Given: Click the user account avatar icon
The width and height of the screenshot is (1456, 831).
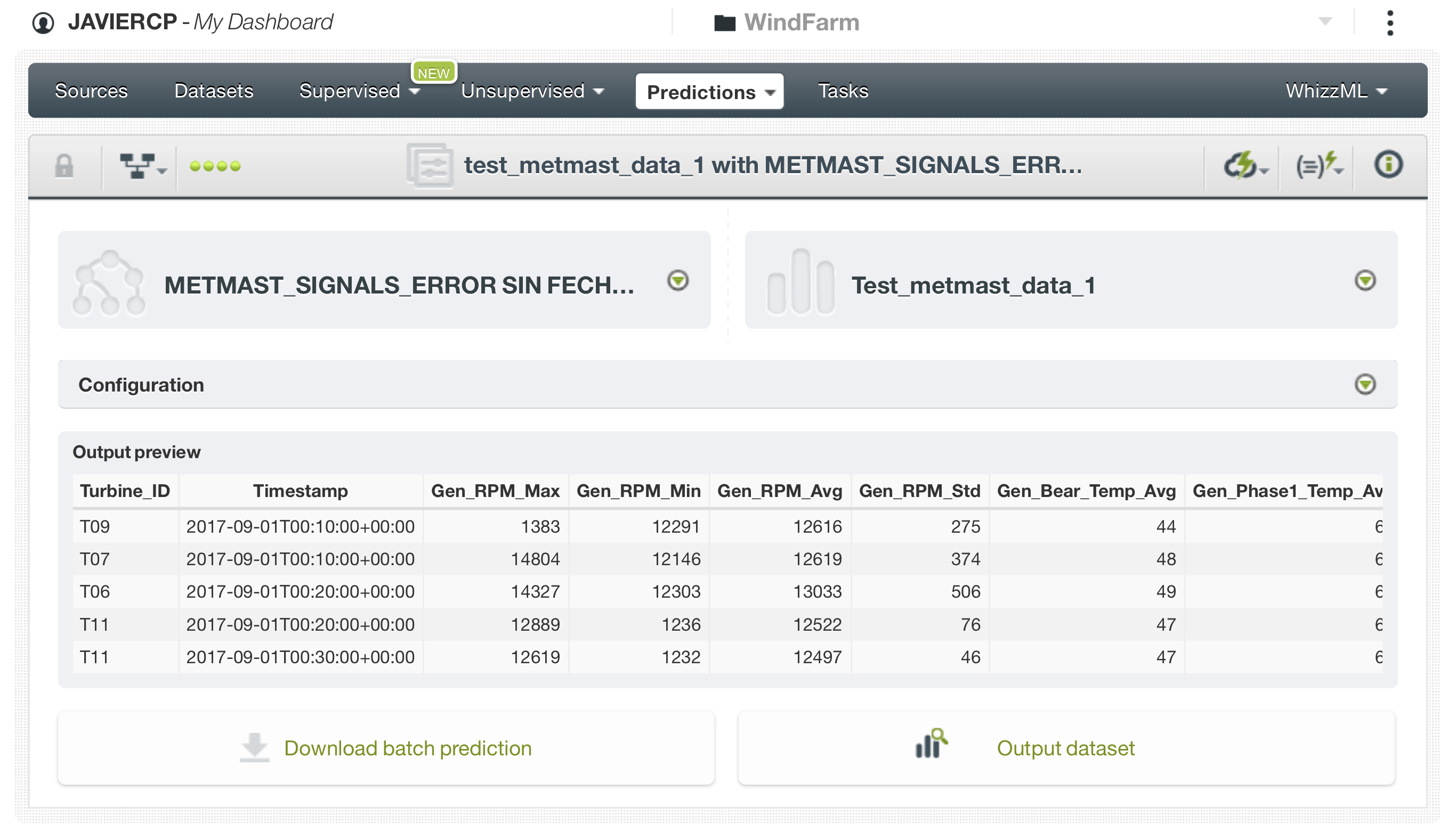Looking at the screenshot, I should click(x=43, y=23).
